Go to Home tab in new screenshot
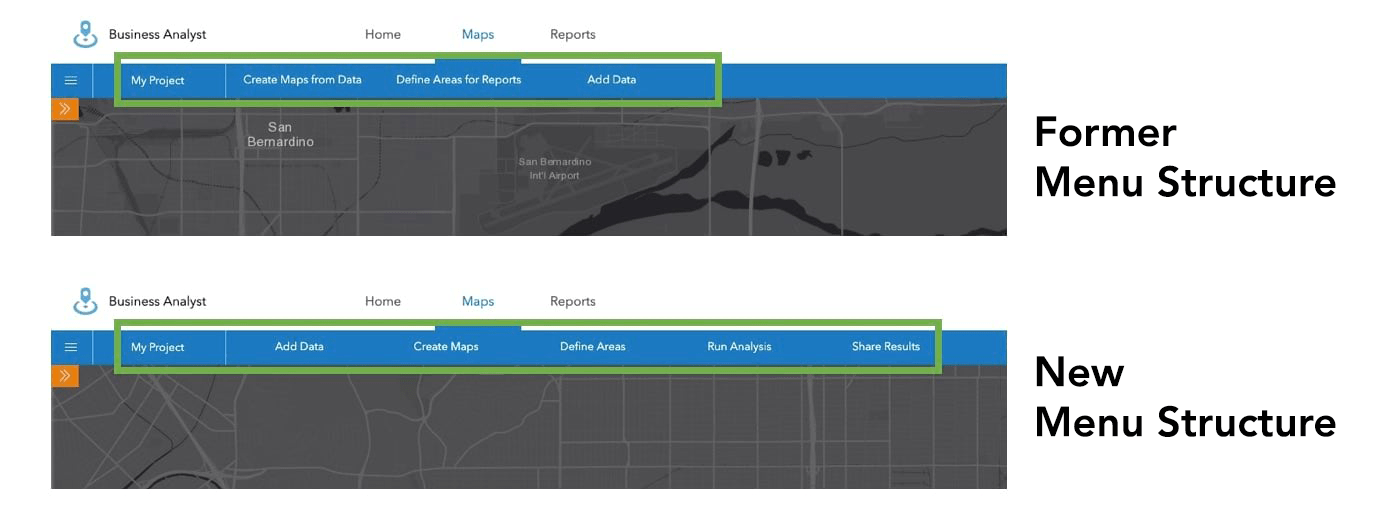1385x509 pixels. [x=383, y=301]
